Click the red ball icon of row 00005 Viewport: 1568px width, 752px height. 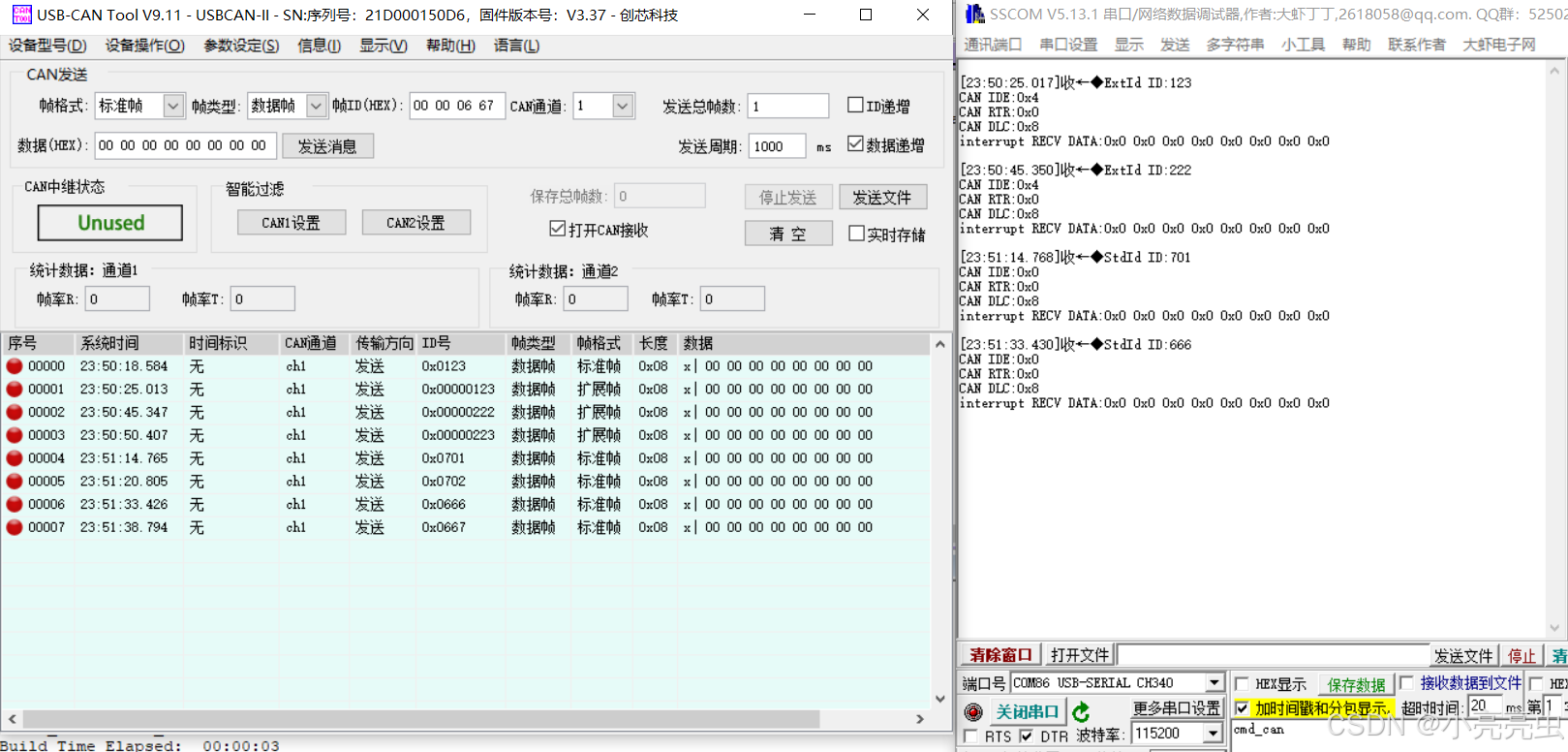pos(15,481)
